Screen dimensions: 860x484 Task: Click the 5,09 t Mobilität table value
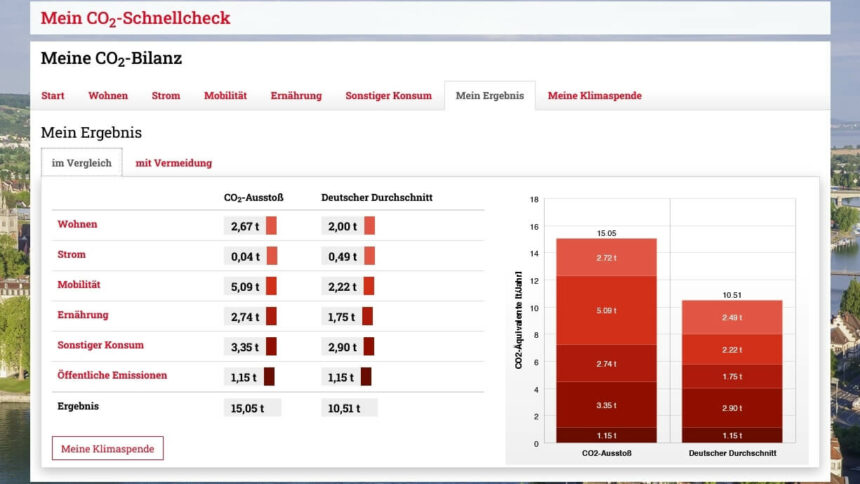245,286
